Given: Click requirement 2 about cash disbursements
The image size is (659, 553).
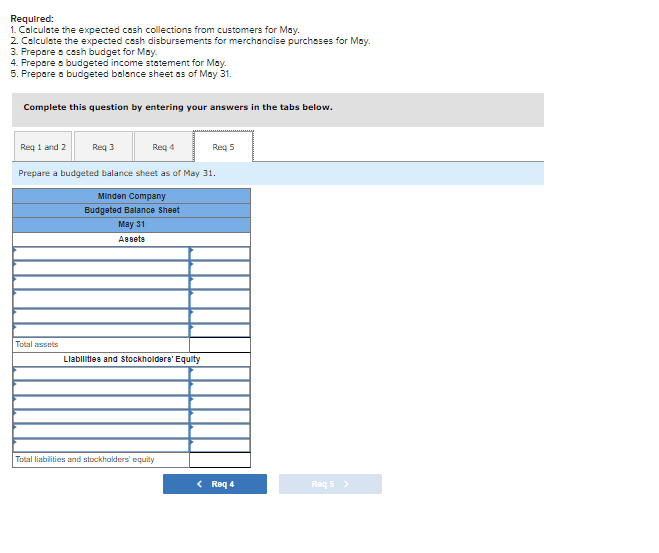Looking at the screenshot, I should (x=190, y=41).
